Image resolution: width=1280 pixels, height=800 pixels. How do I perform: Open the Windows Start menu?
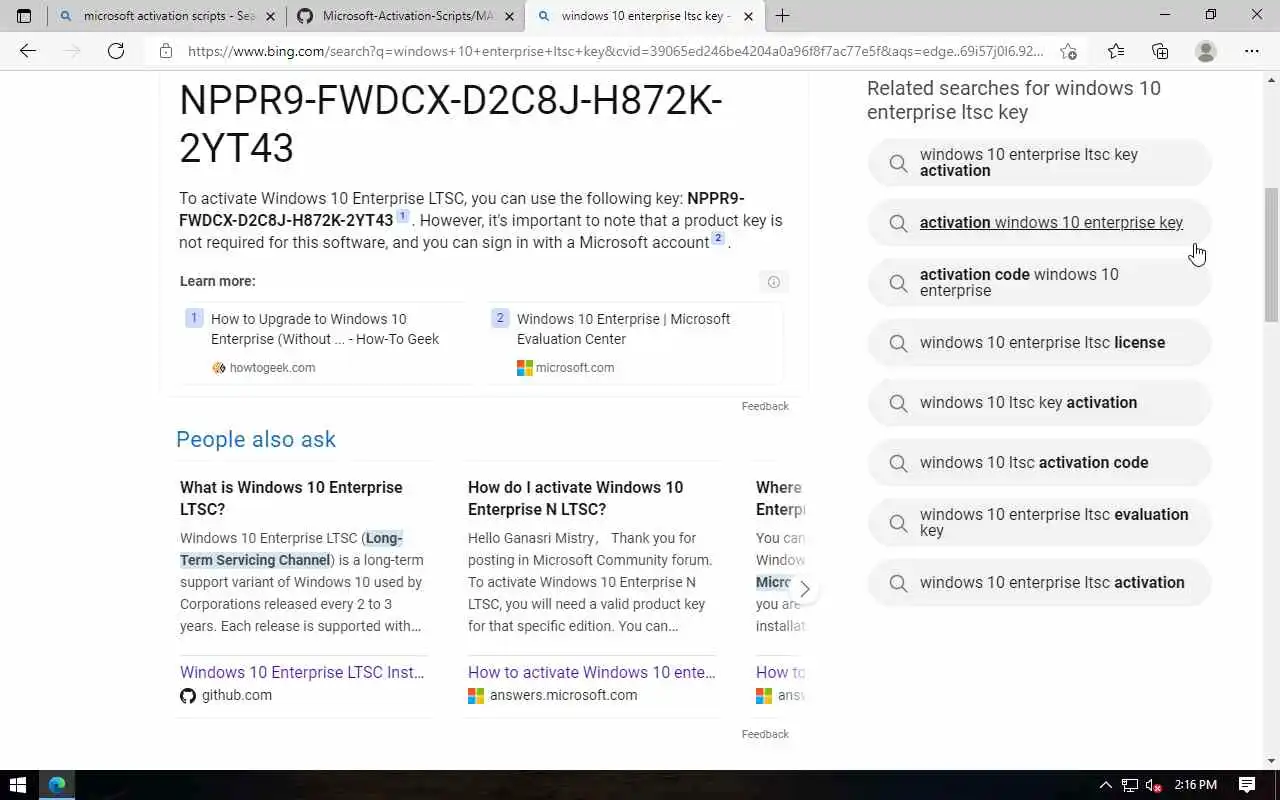tap(17, 785)
